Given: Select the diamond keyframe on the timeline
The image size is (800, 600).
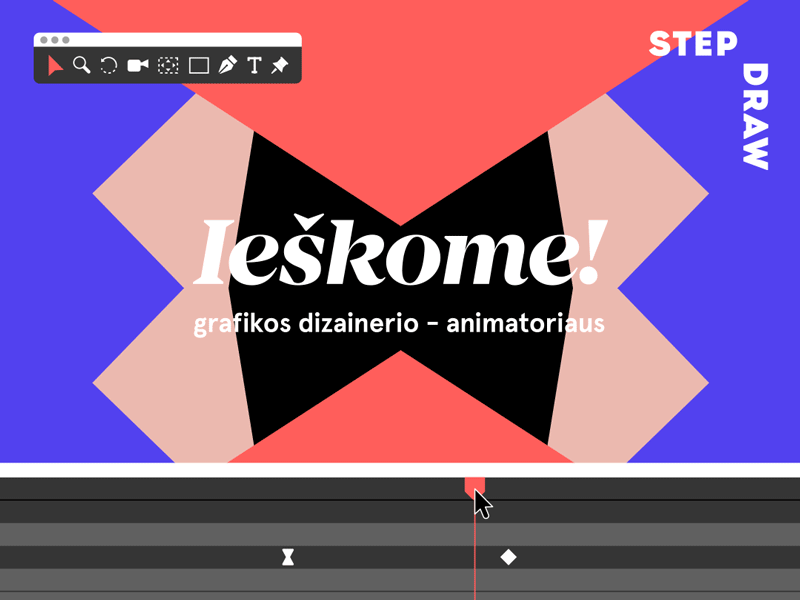Looking at the screenshot, I should (509, 556).
